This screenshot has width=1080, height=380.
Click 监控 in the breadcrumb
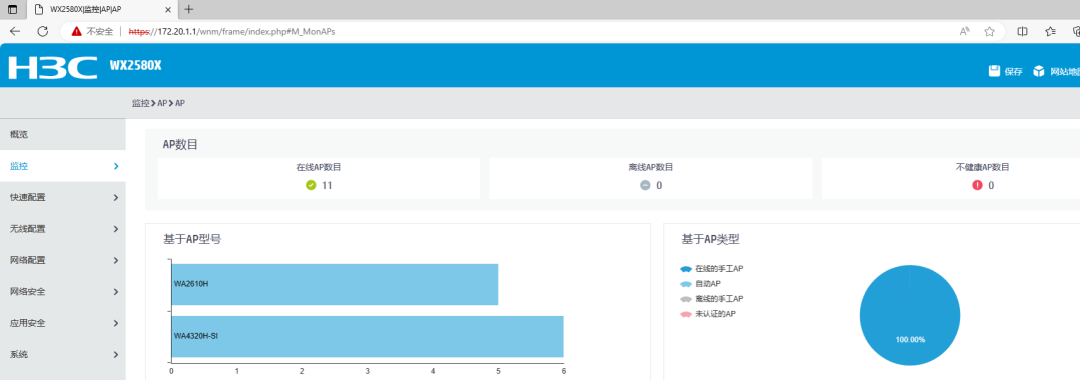coord(140,103)
